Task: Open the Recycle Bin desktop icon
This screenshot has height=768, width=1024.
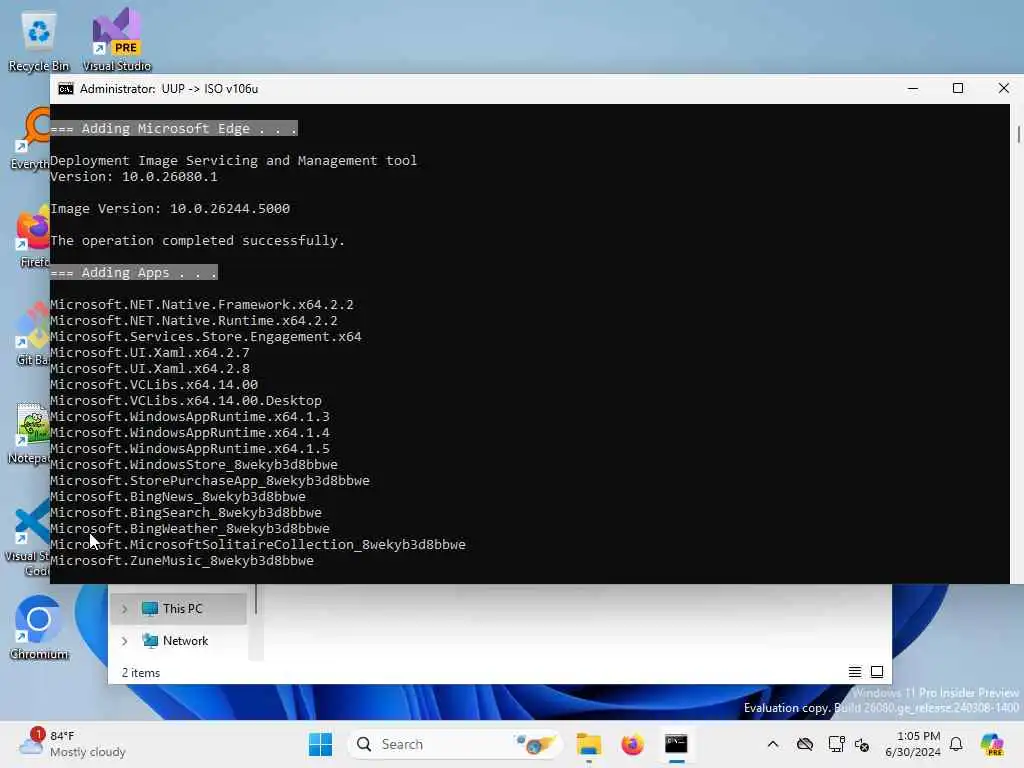Action: 39,40
